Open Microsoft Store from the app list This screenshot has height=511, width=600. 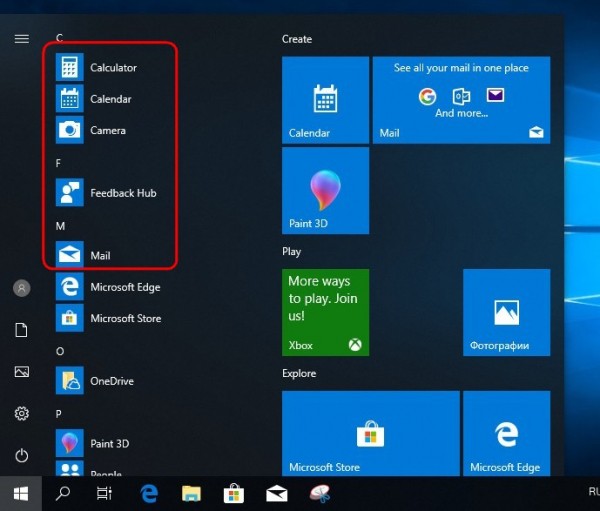113,318
